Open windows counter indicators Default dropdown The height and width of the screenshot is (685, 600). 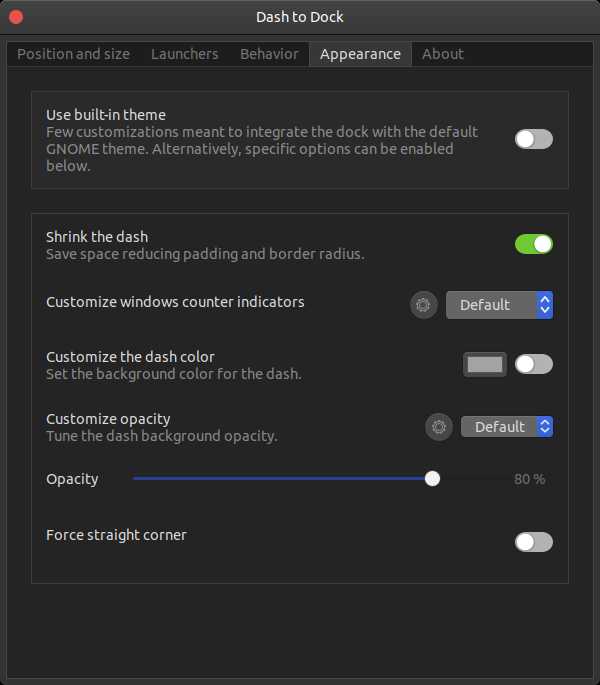tap(499, 305)
